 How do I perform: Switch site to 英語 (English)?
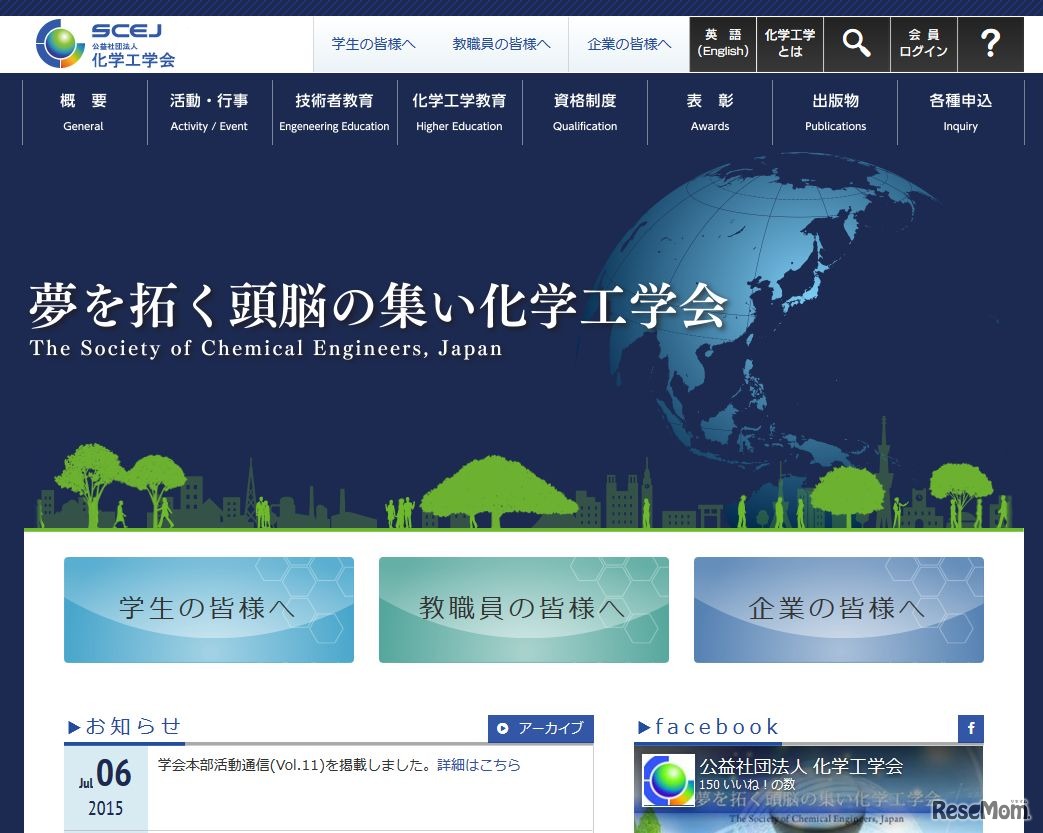722,44
